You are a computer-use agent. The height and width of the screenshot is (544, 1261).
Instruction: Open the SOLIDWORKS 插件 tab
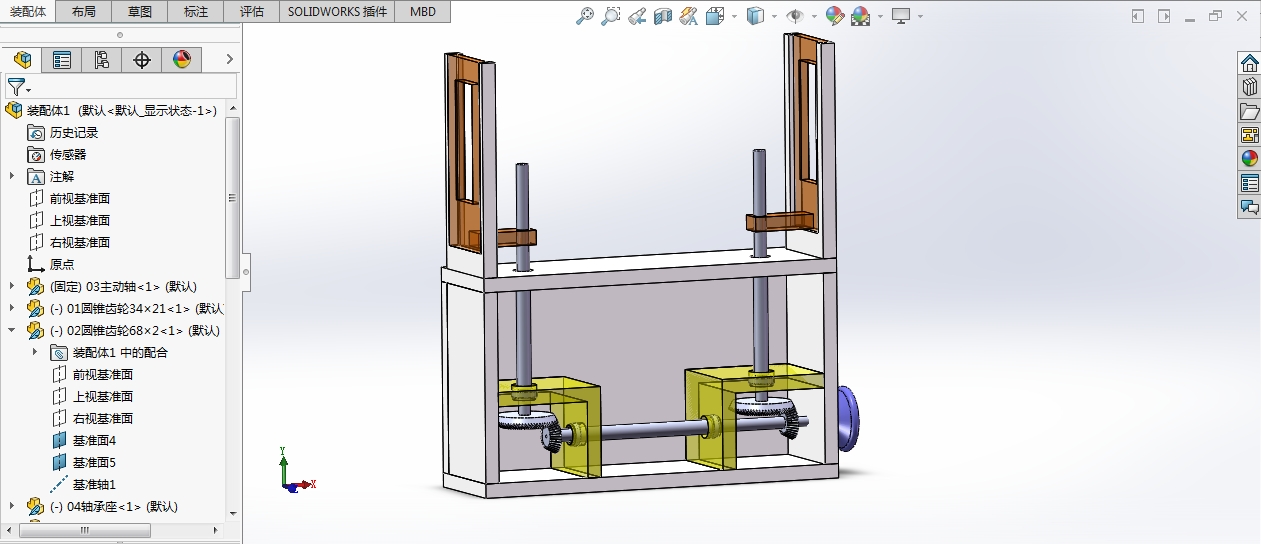(336, 12)
